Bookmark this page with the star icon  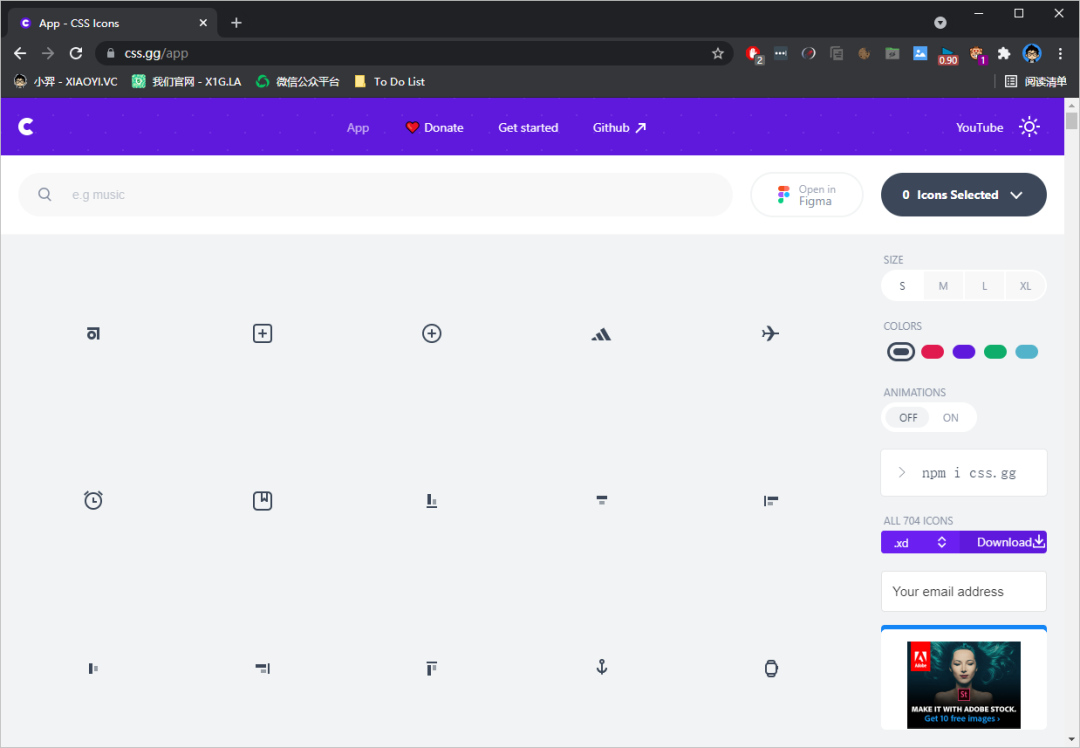pyautogui.click(x=718, y=53)
